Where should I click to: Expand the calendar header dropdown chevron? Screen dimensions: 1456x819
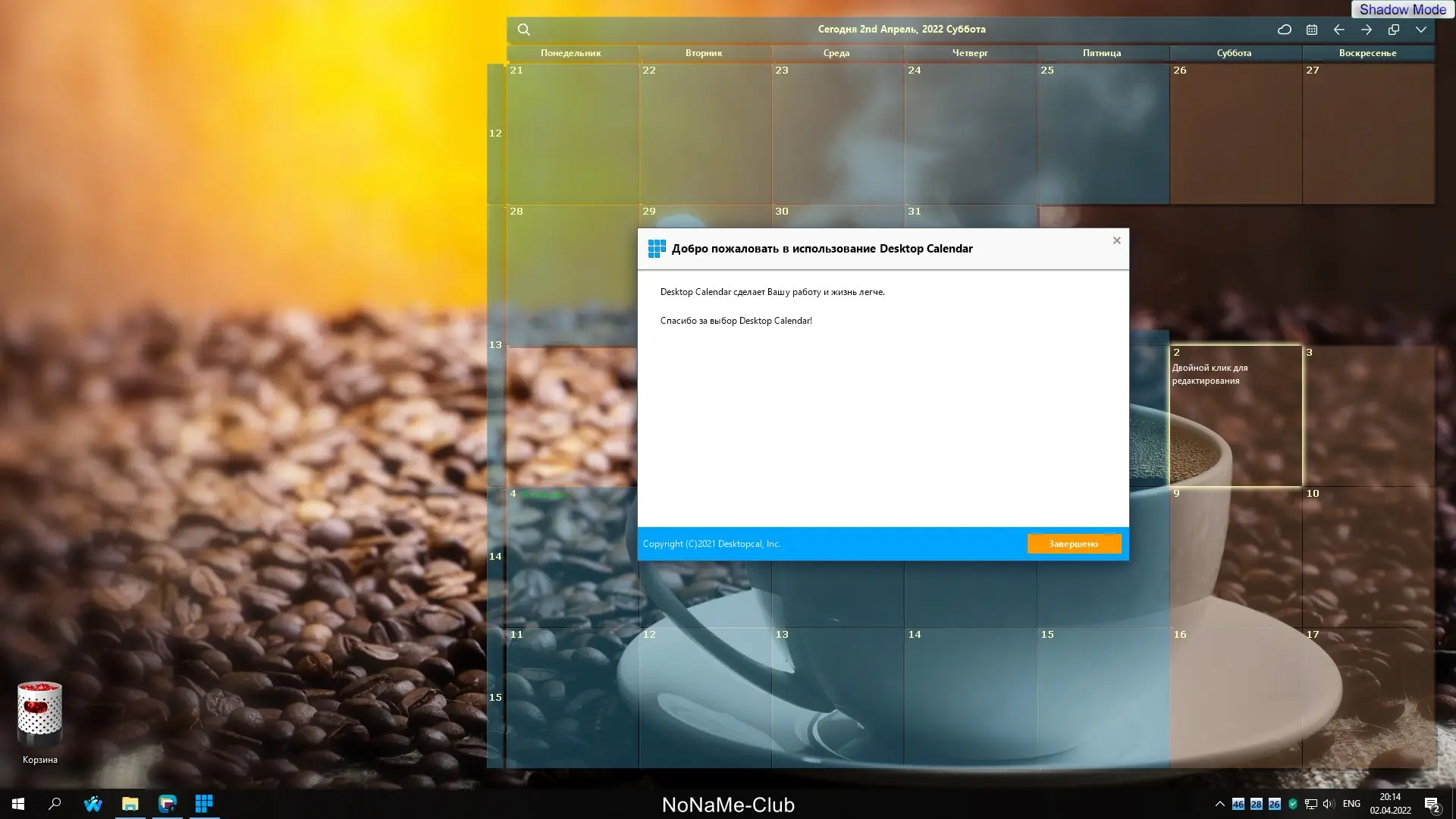tap(1420, 30)
